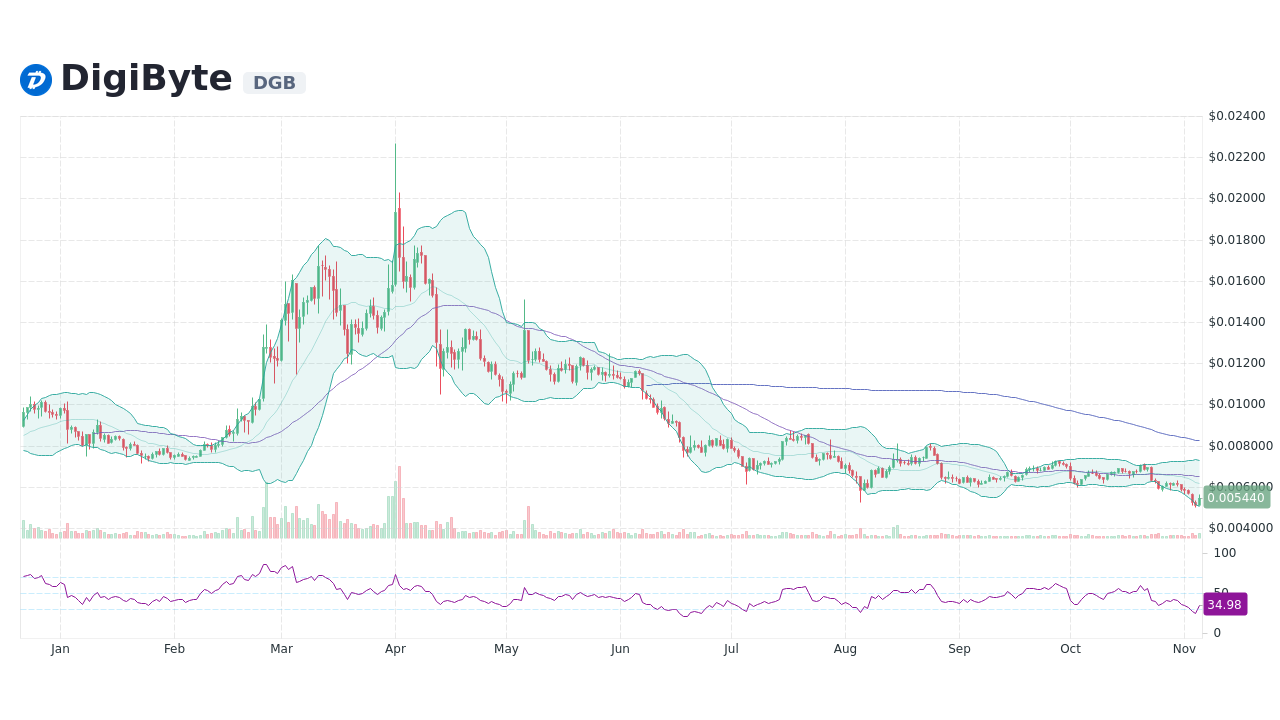
Task: Click the Aug label on time axis
Action: tap(845, 649)
